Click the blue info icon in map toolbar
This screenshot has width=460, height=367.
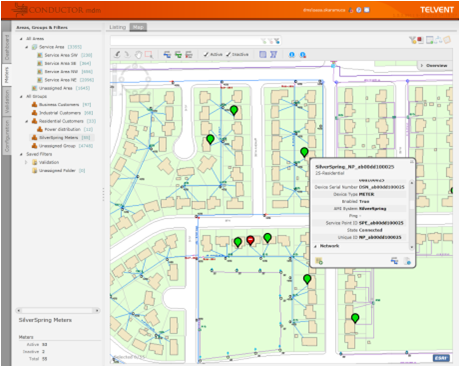coord(292,55)
